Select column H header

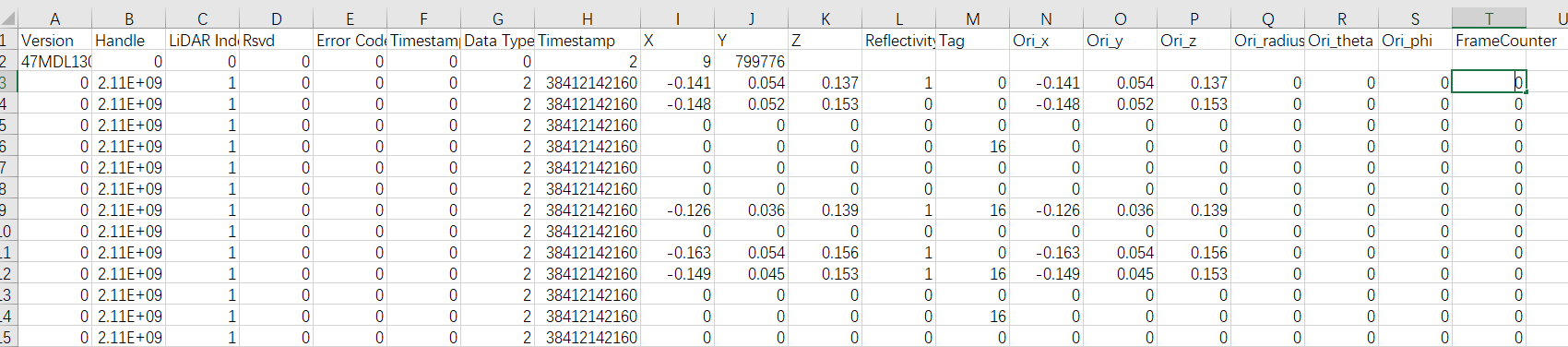click(588, 18)
